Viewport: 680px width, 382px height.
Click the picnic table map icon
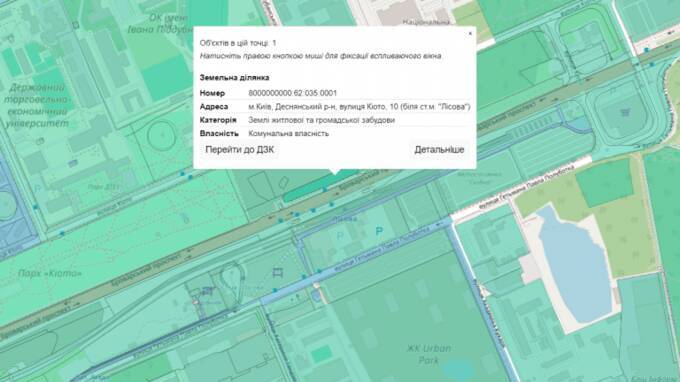tap(278, 272)
